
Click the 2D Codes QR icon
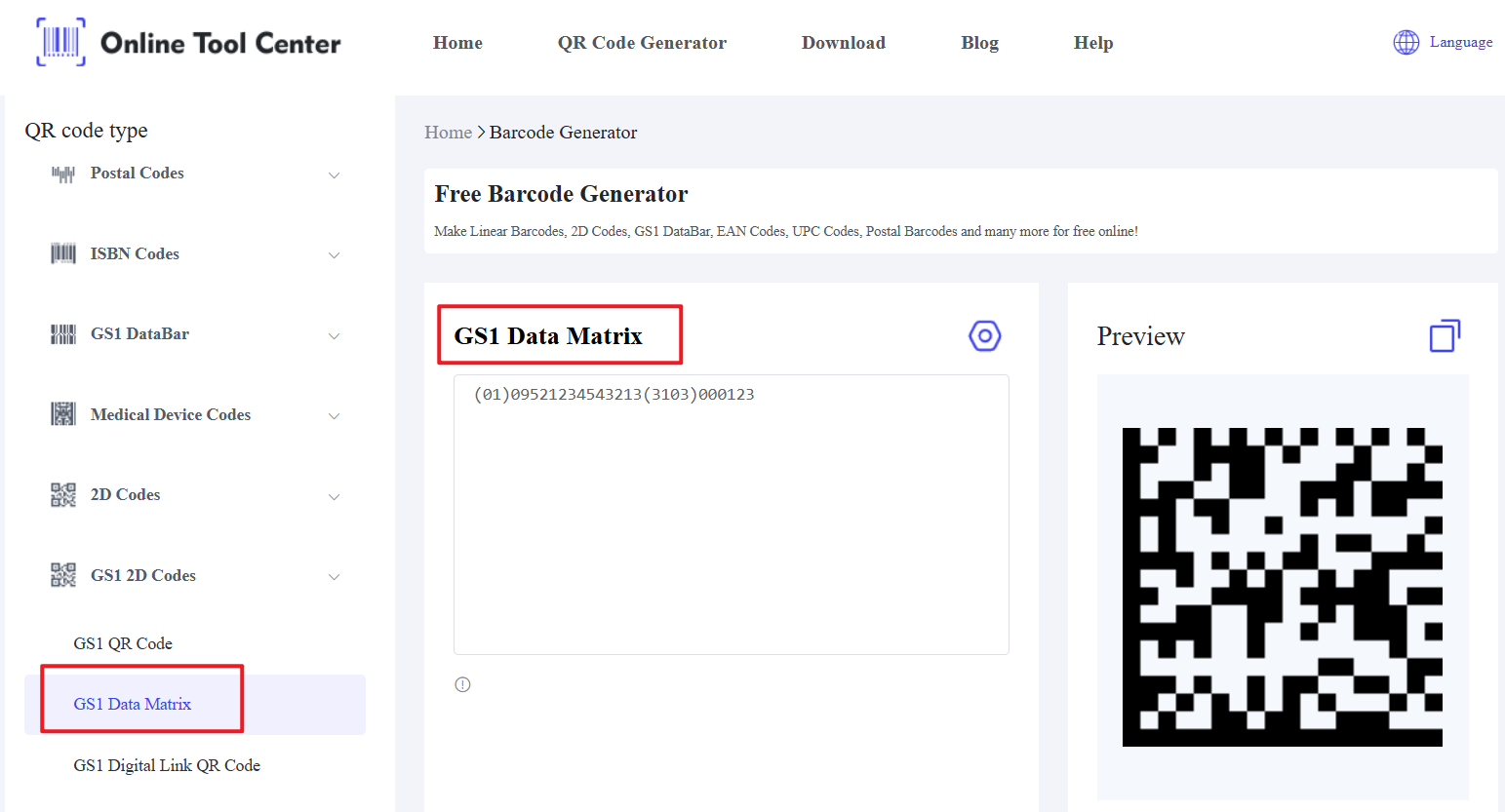click(x=63, y=495)
